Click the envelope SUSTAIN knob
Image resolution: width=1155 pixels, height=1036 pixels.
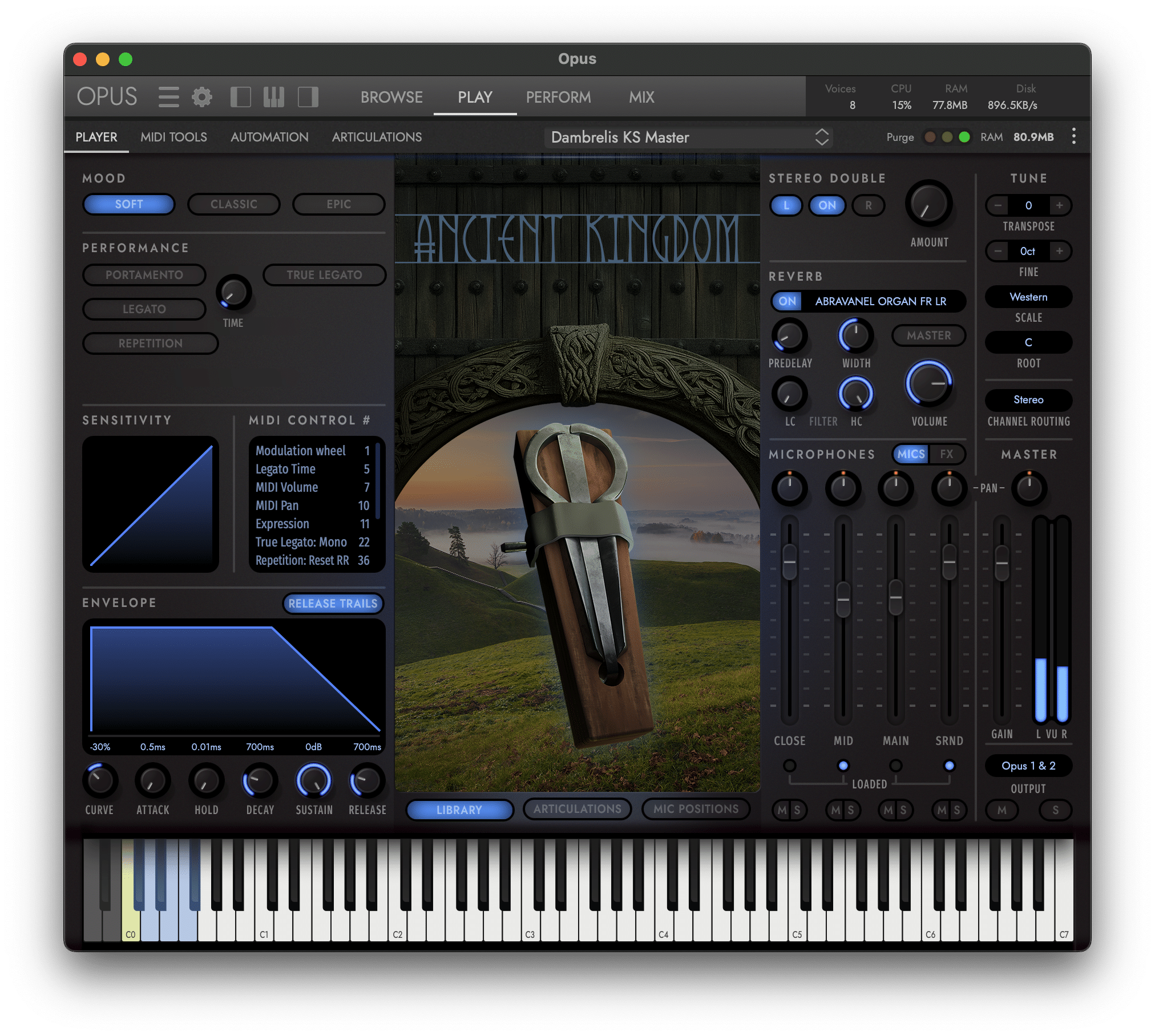pyautogui.click(x=313, y=780)
